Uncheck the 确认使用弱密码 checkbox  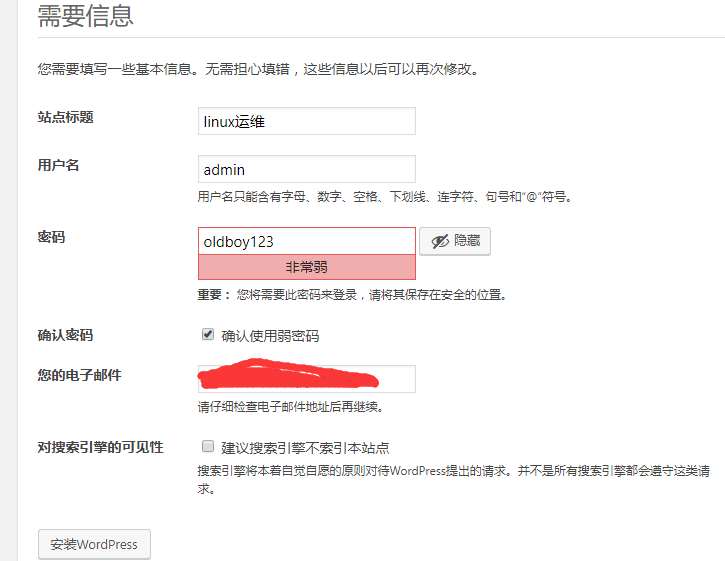208,335
